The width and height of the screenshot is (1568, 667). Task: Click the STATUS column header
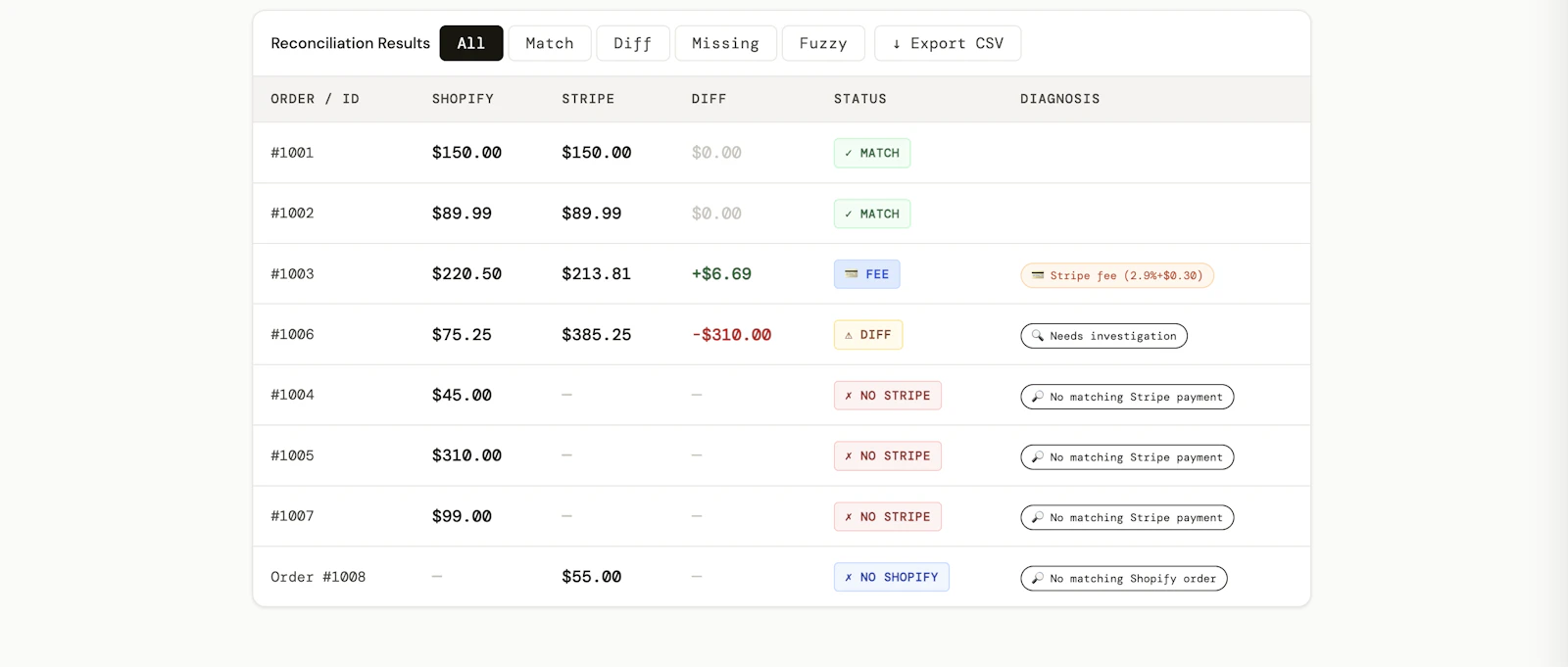click(x=860, y=99)
